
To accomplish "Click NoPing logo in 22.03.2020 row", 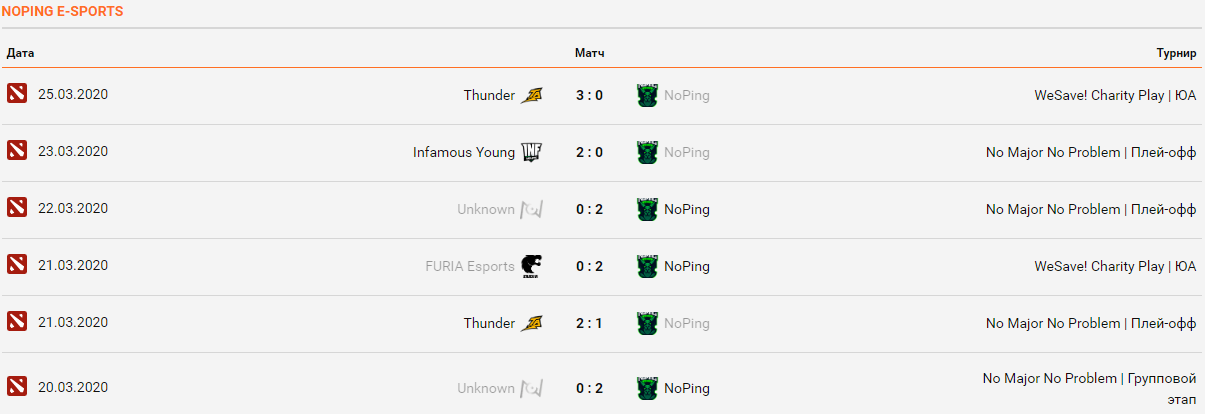I will pyautogui.click(x=647, y=209).
